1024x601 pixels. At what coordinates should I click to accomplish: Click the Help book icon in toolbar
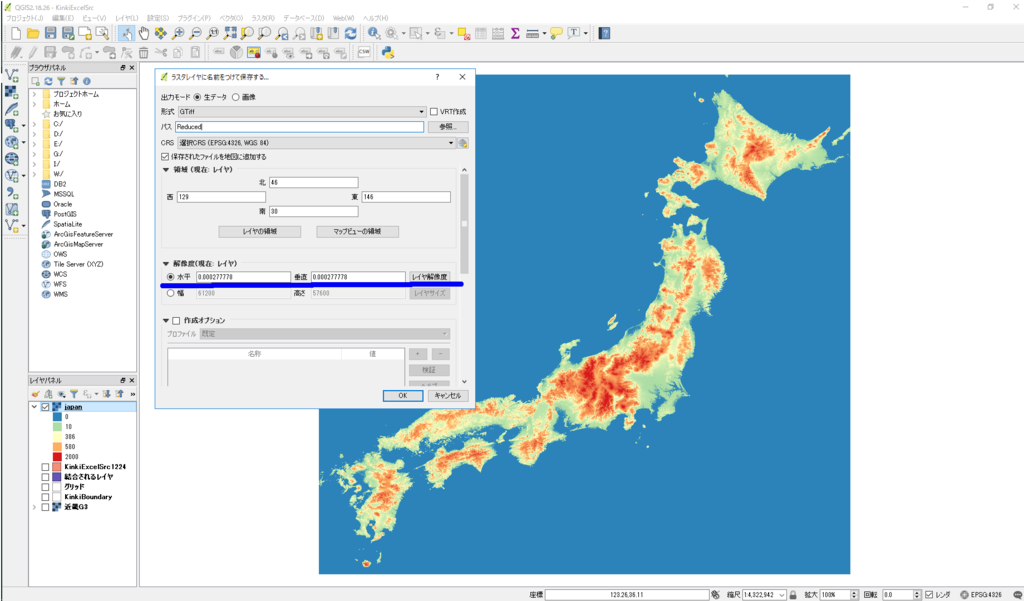[604, 33]
